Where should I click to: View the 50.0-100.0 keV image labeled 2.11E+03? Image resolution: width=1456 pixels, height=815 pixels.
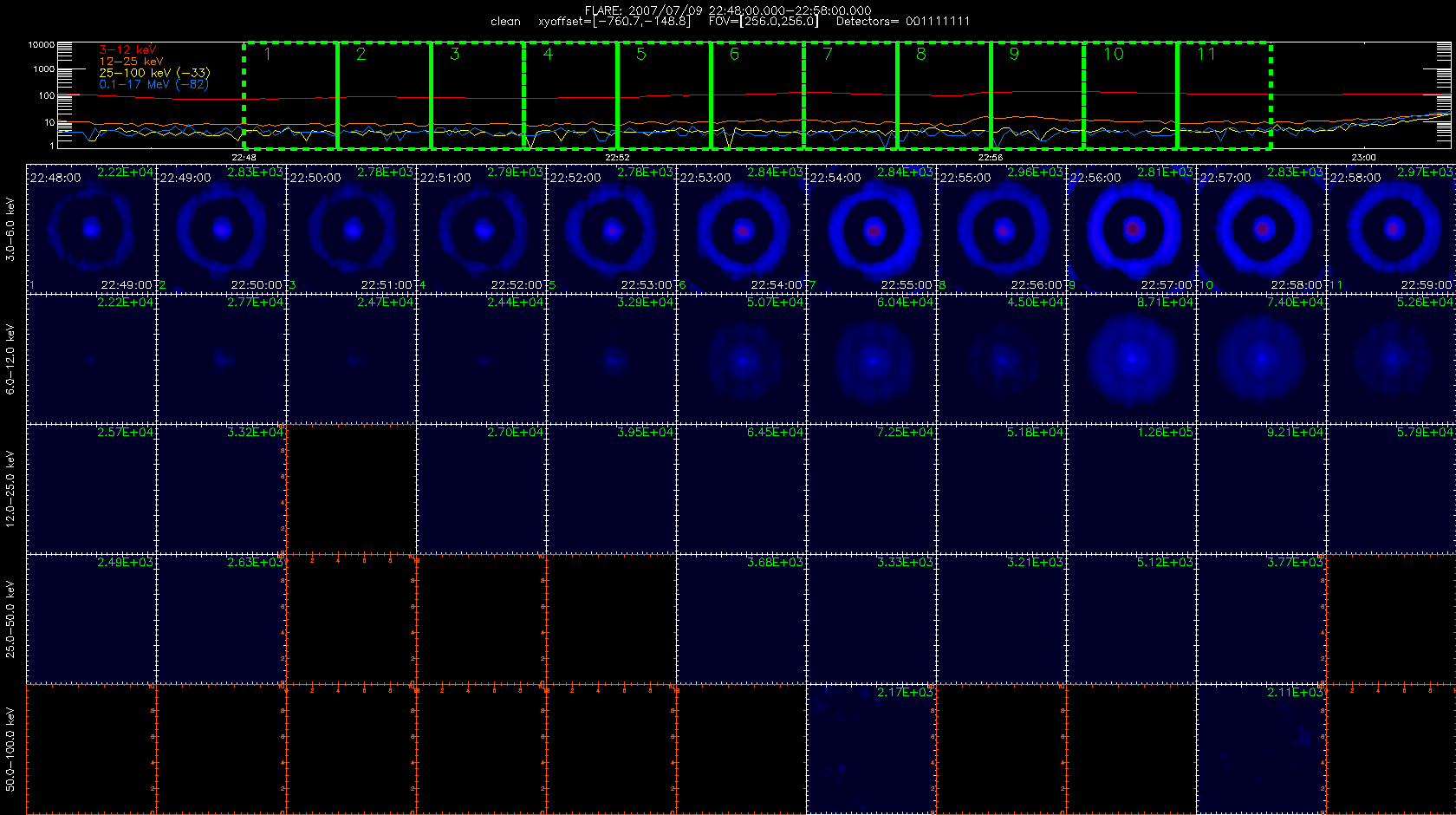1261,749
